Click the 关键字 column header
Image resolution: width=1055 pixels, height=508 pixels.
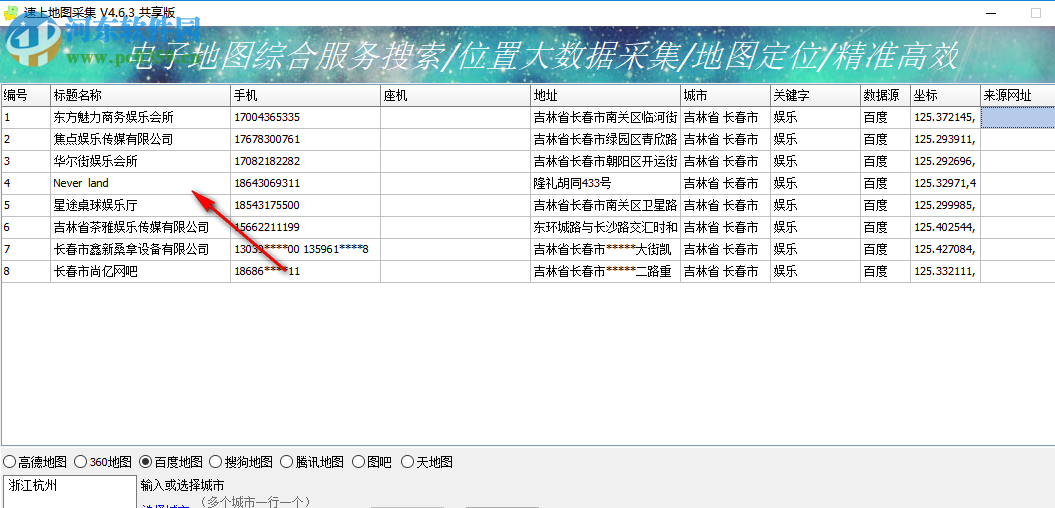(x=815, y=96)
